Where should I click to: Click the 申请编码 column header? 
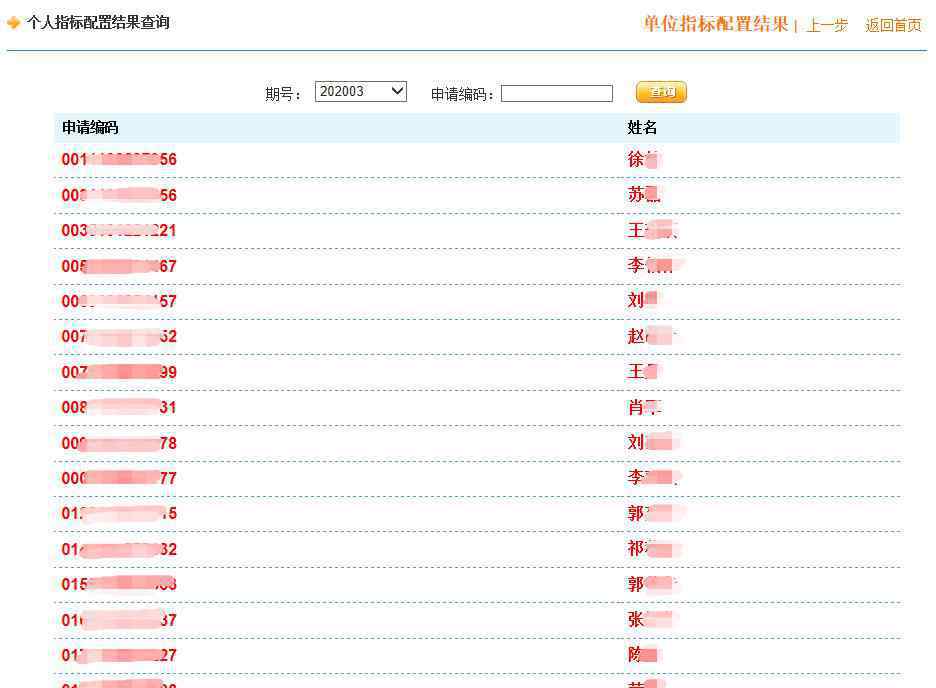pyautogui.click(x=90, y=128)
